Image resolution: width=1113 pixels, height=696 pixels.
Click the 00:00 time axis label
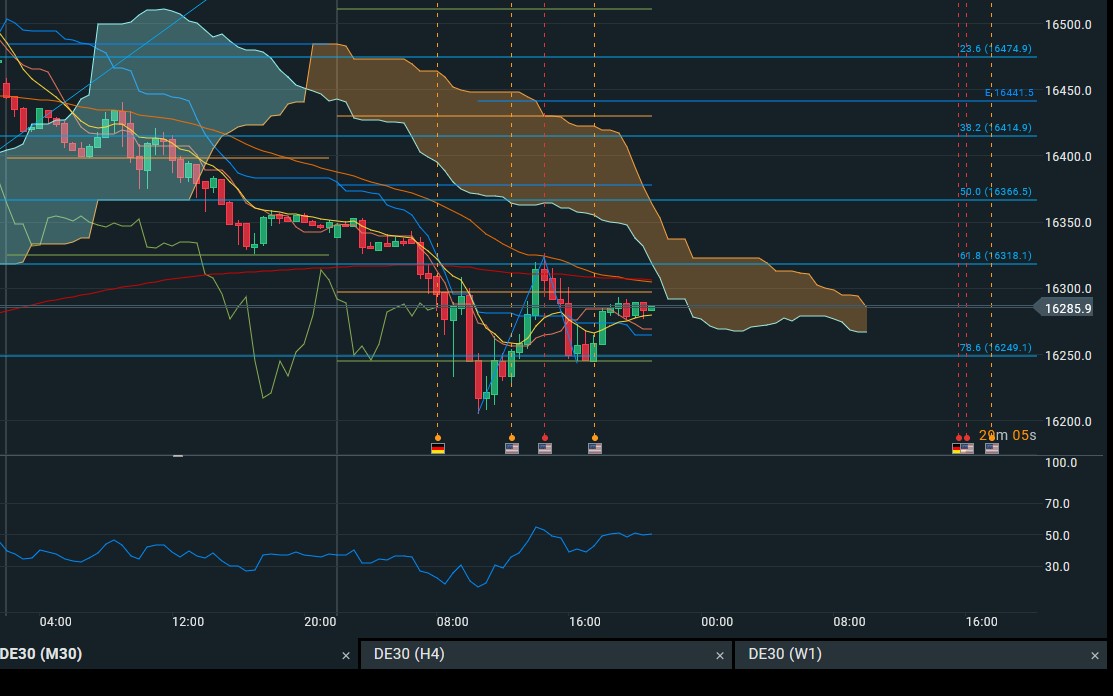pos(717,622)
